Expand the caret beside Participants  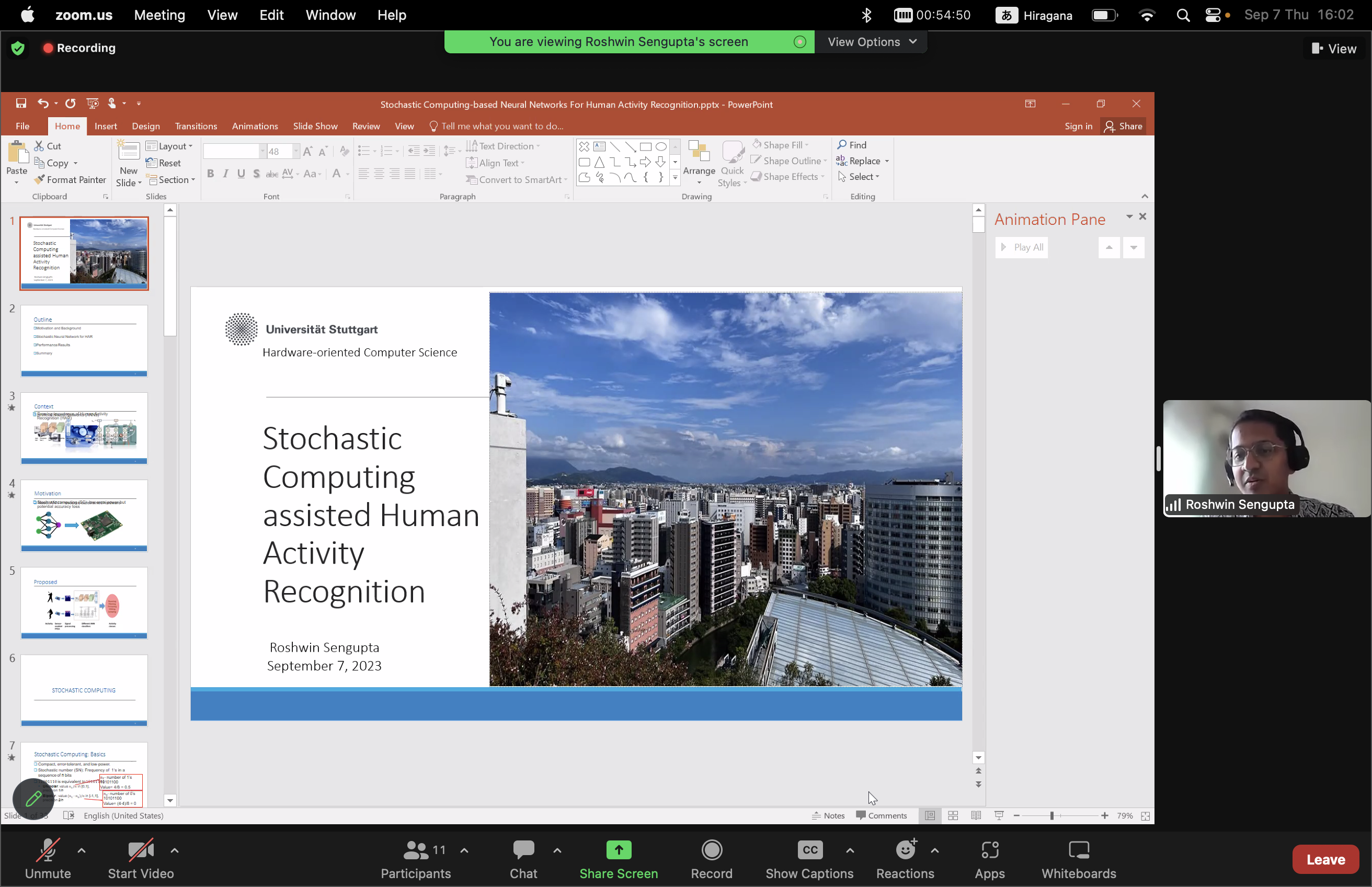click(464, 850)
